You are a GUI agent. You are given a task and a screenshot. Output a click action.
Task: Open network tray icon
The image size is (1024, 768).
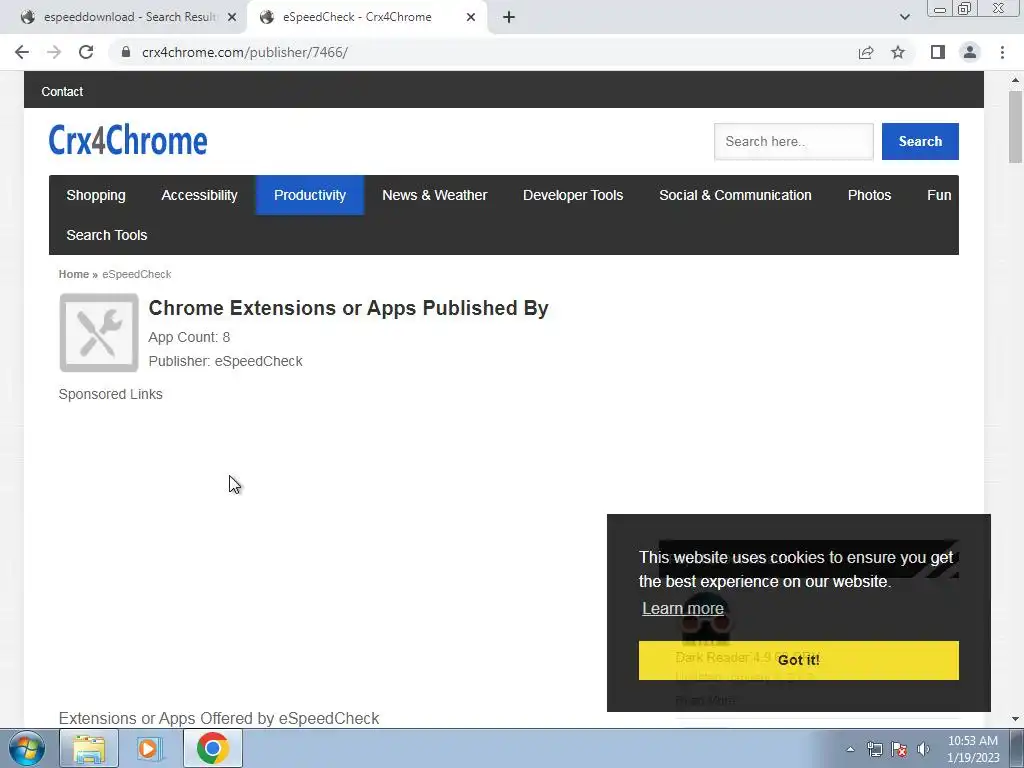[874, 749]
